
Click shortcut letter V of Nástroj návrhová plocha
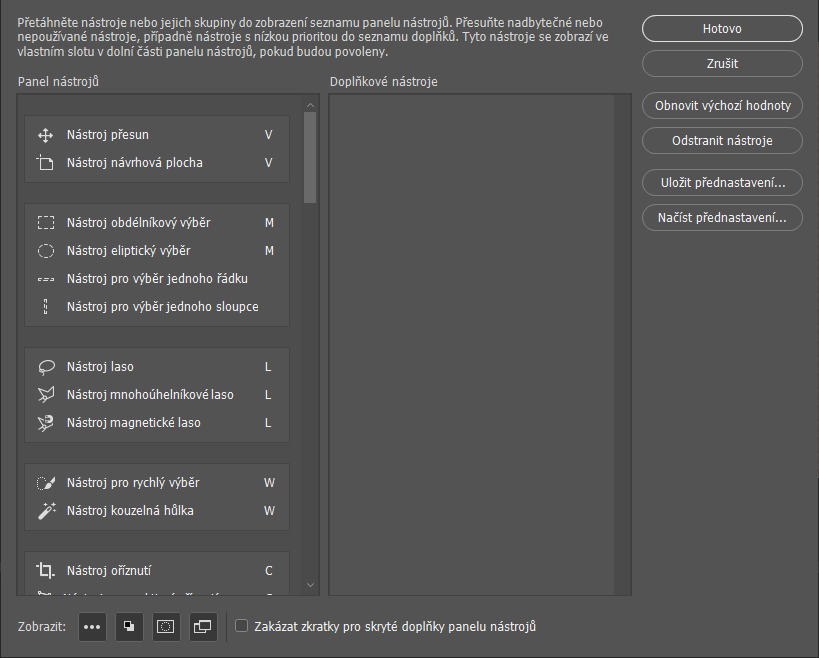tap(268, 163)
